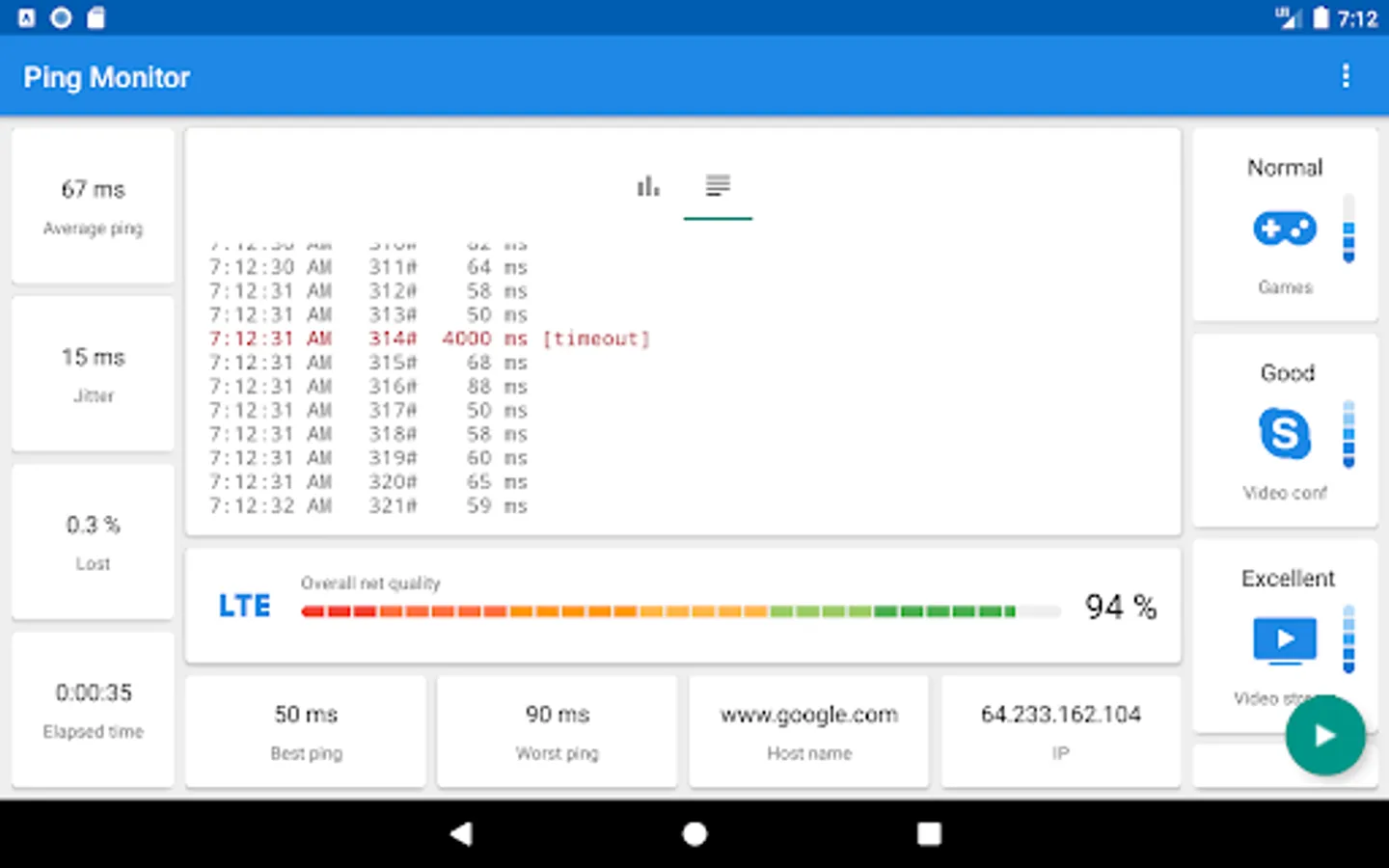Click the LTE signal strength status icon
The height and width of the screenshot is (868, 1389).
(1288, 18)
